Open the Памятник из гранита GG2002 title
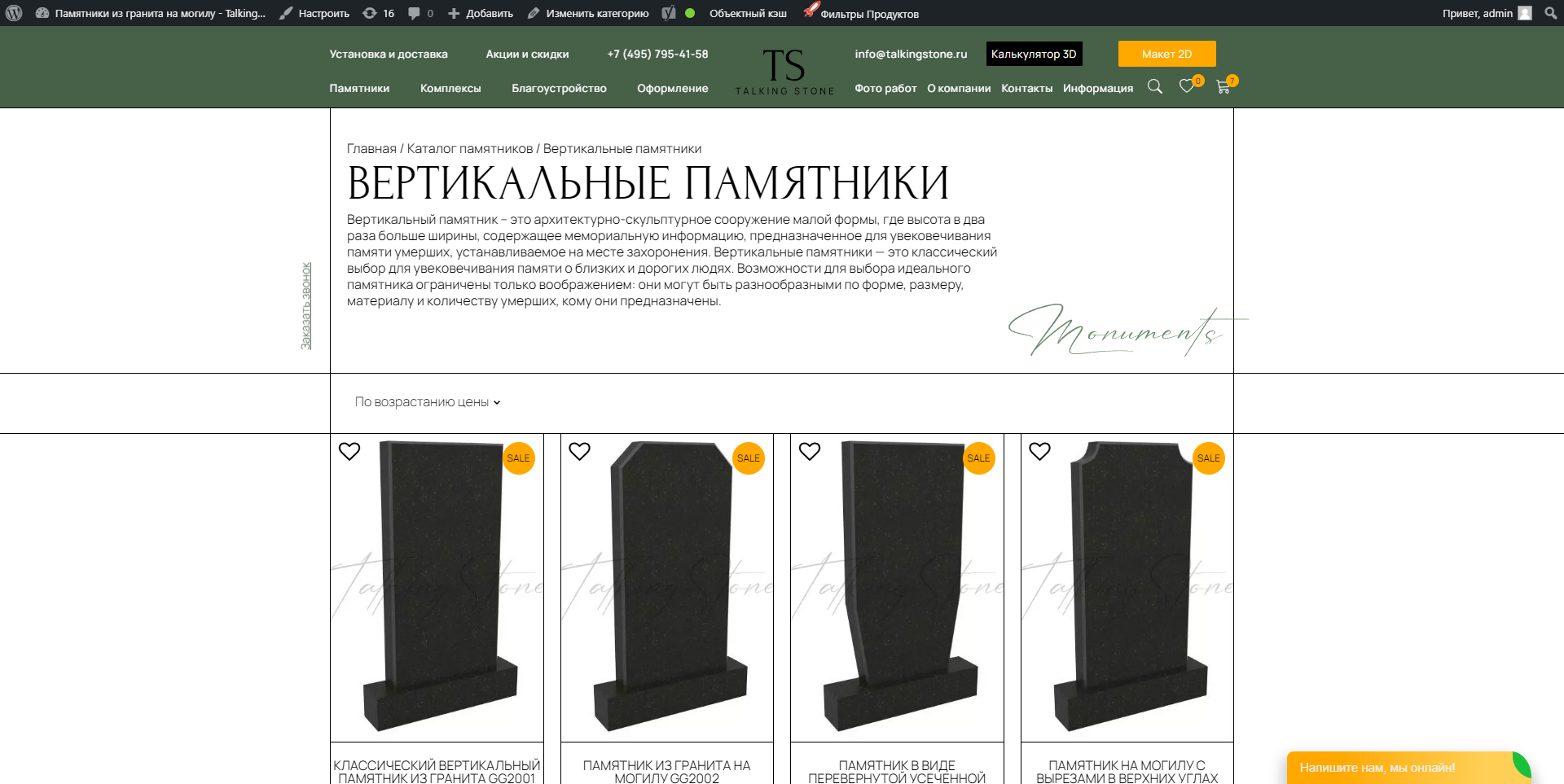This screenshot has width=1564, height=784. tap(667, 772)
